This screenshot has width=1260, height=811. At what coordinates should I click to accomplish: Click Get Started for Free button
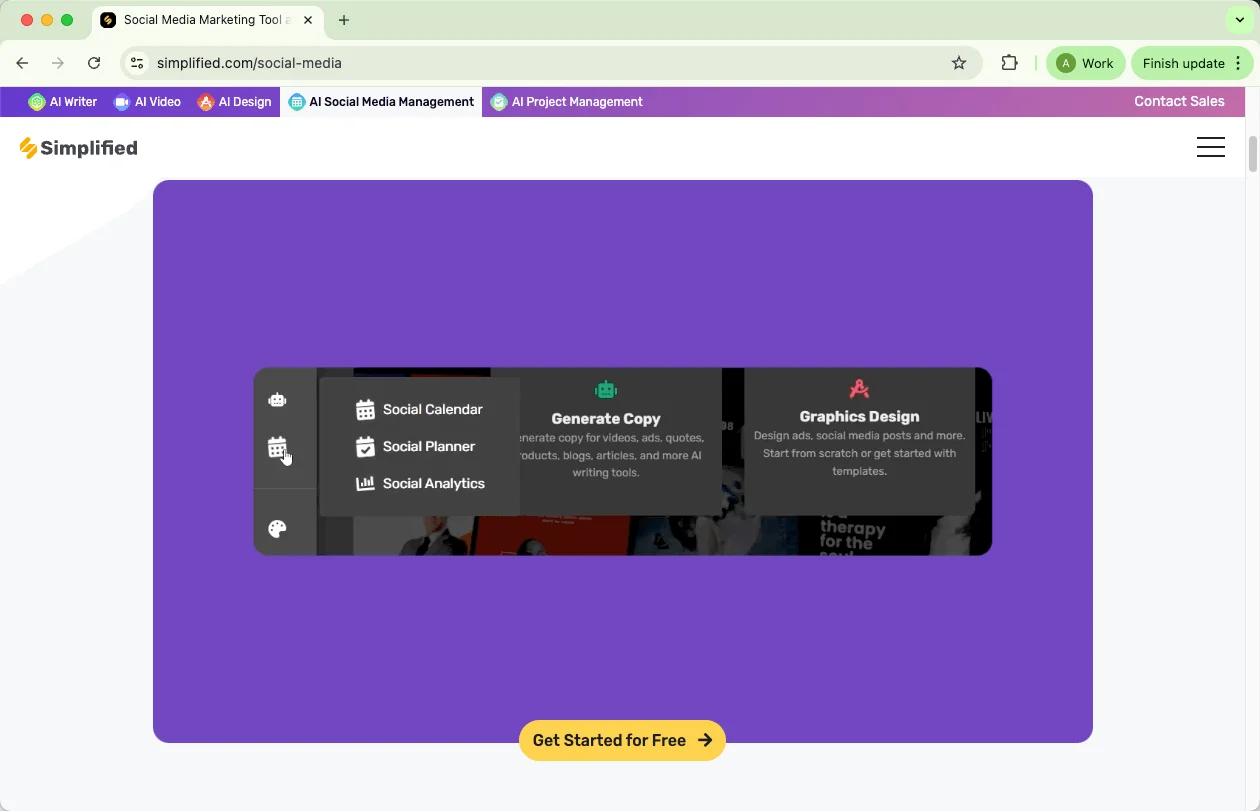622,741
